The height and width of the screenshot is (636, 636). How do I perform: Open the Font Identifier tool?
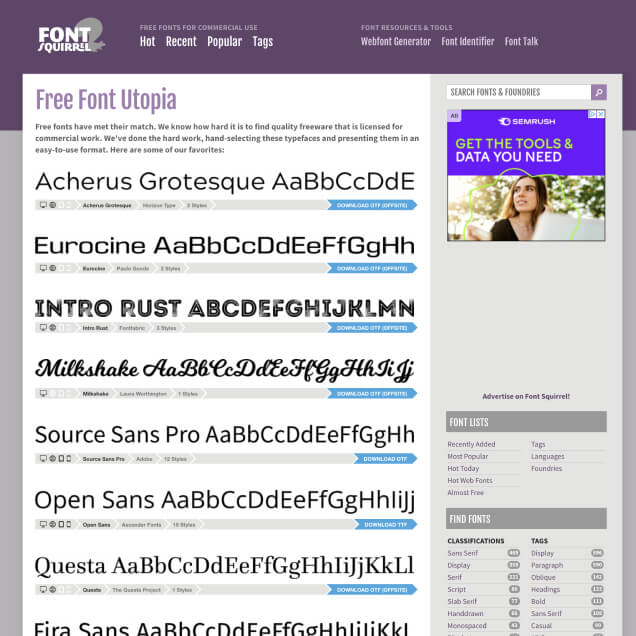pyautogui.click(x=468, y=41)
